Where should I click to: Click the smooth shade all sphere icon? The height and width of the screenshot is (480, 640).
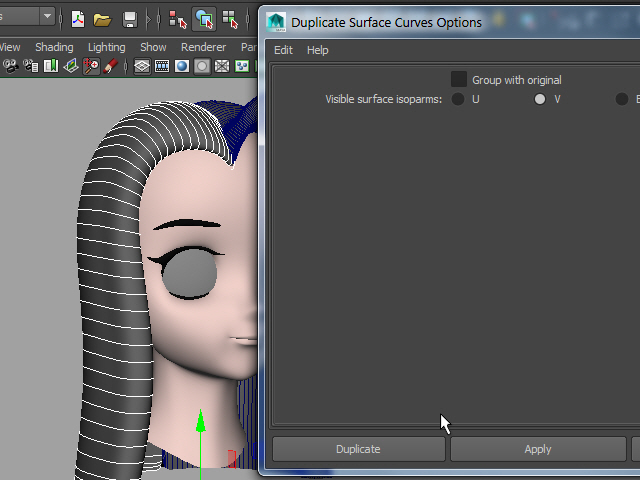pos(182,66)
